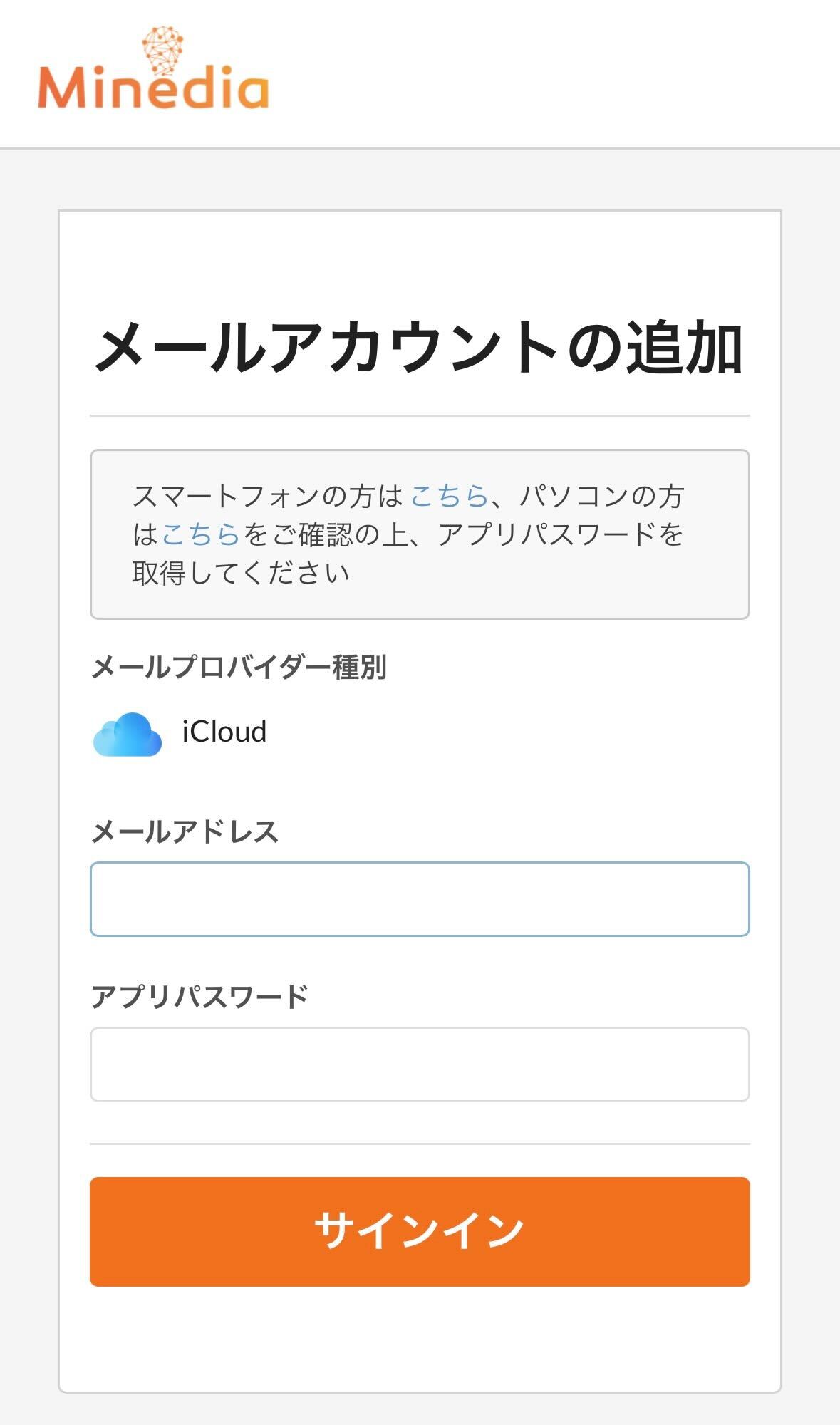This screenshot has height=1425, width=840.
Task: Click the スマートフォンの方は text in notice
Action: [x=268, y=496]
